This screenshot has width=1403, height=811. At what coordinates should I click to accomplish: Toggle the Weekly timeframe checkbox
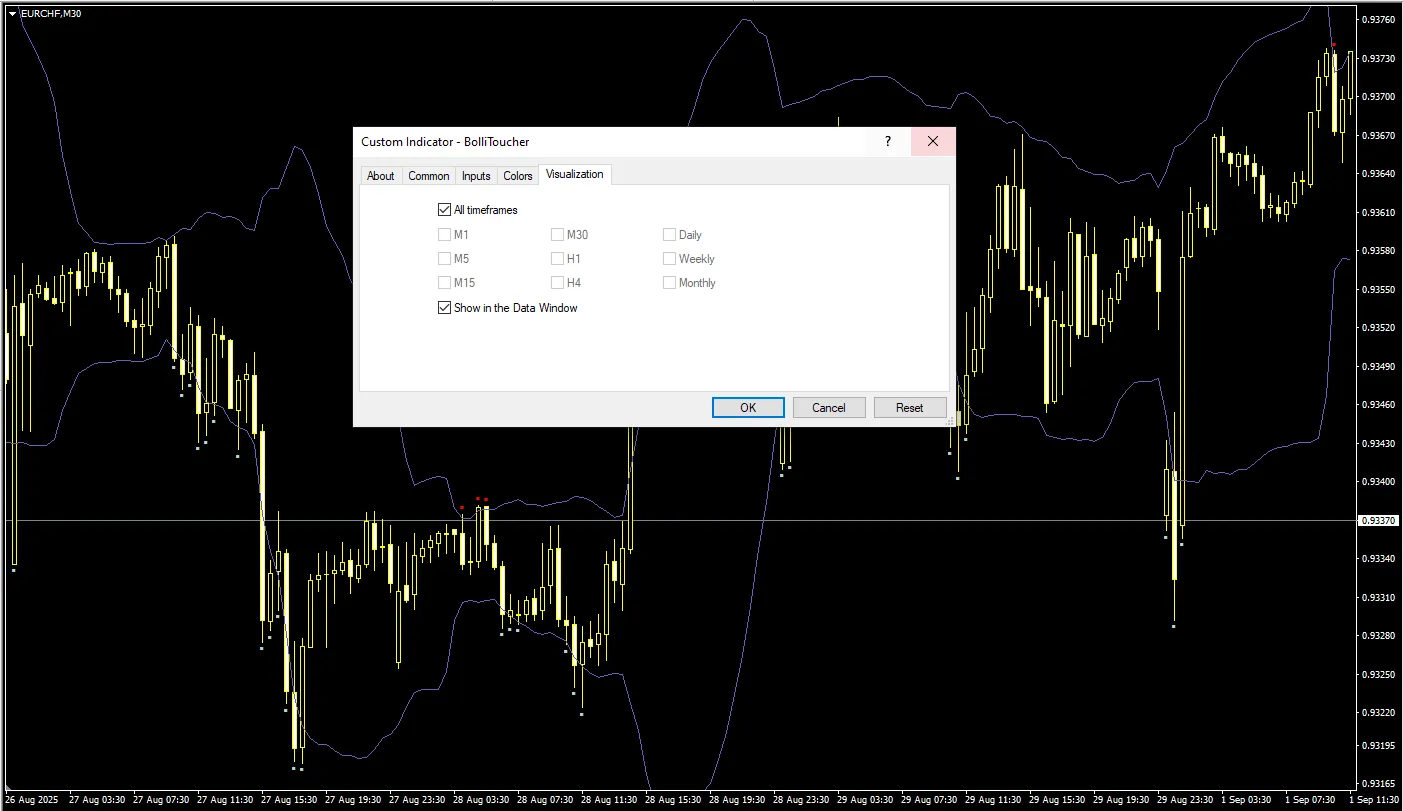point(669,259)
